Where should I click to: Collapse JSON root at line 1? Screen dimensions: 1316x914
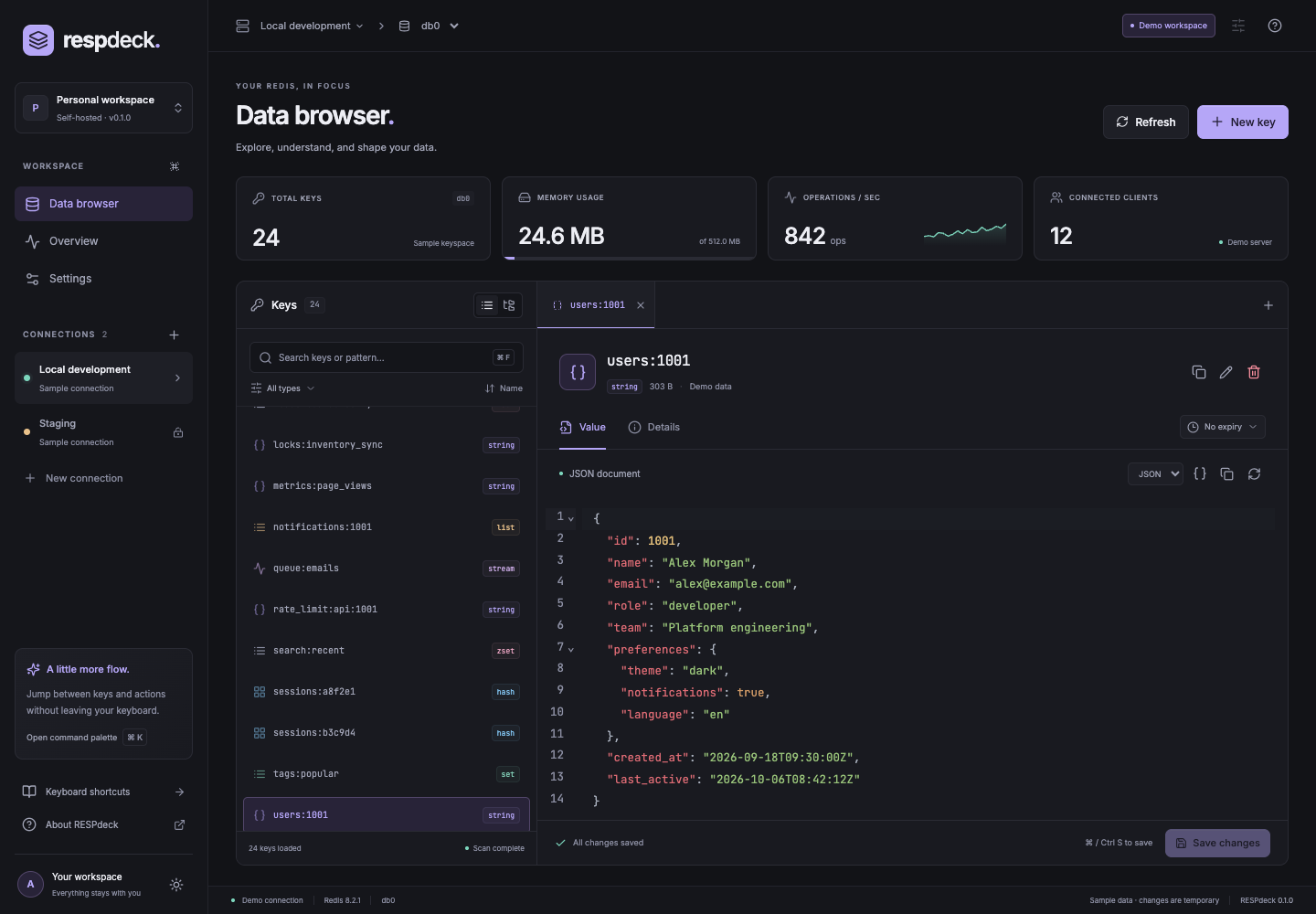(x=571, y=518)
